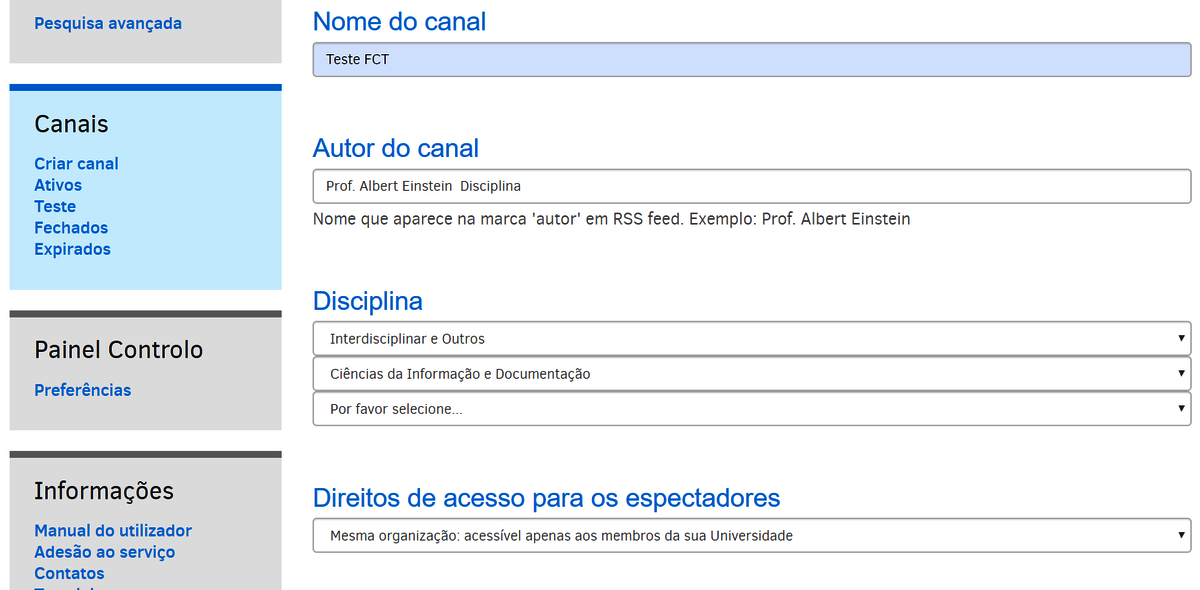Open the Manual do utilizador link
The width and height of the screenshot is (1200, 590).
pos(113,531)
